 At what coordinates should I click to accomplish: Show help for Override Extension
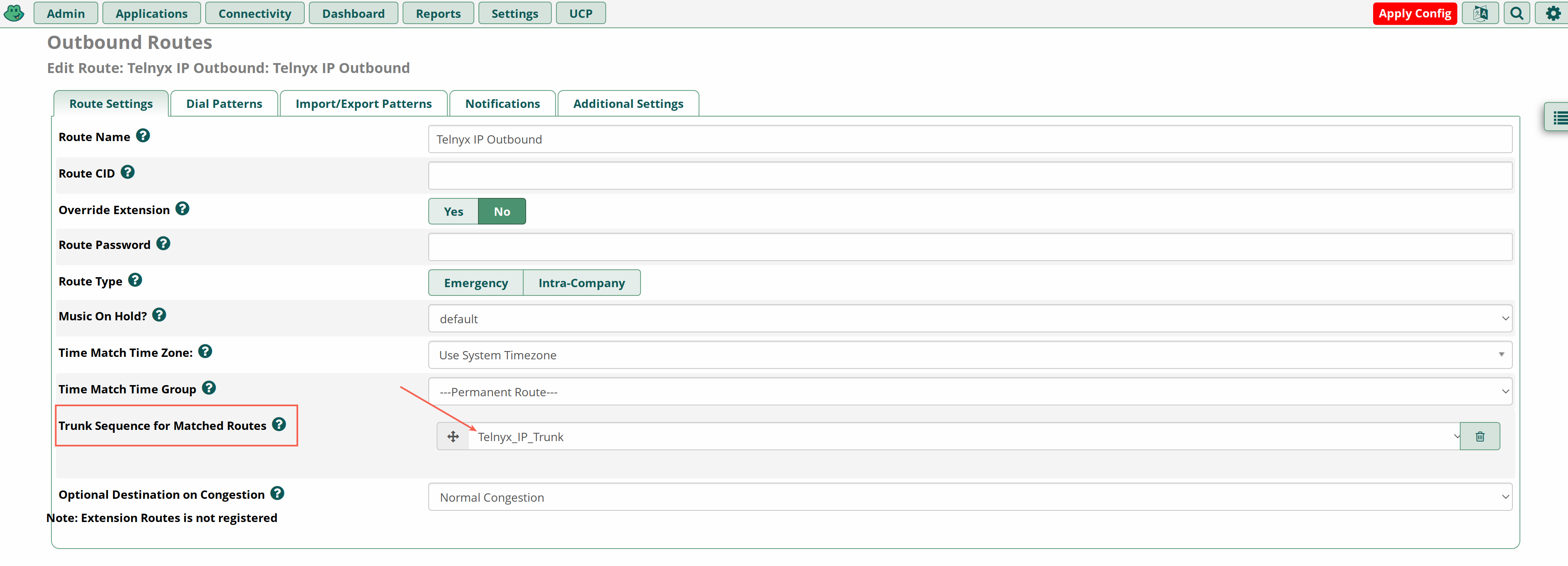click(x=182, y=209)
